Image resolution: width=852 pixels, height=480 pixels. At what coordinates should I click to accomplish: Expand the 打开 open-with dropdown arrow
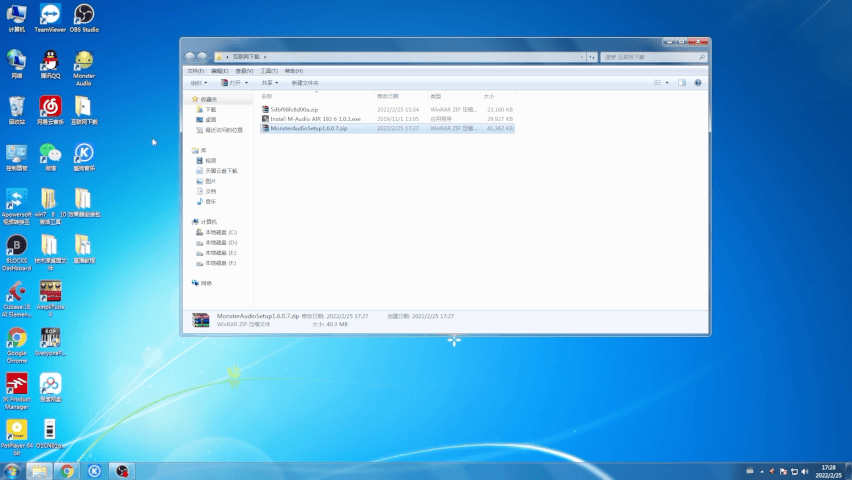(246, 83)
